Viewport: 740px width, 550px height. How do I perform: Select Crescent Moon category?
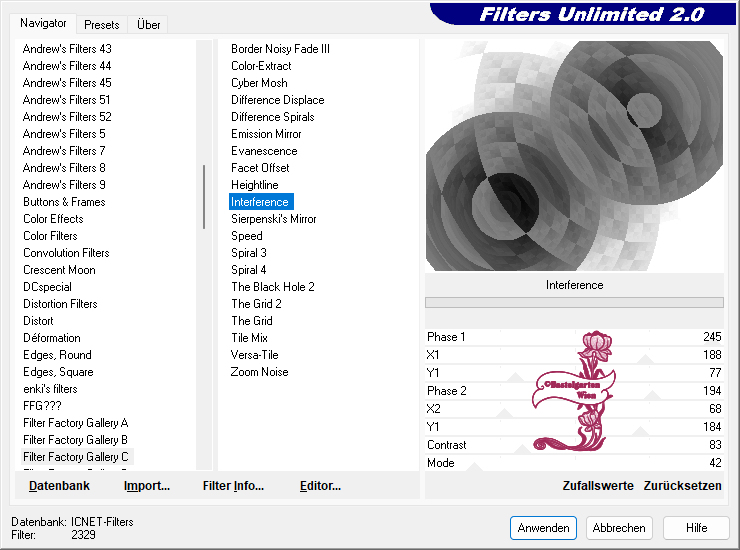click(59, 270)
